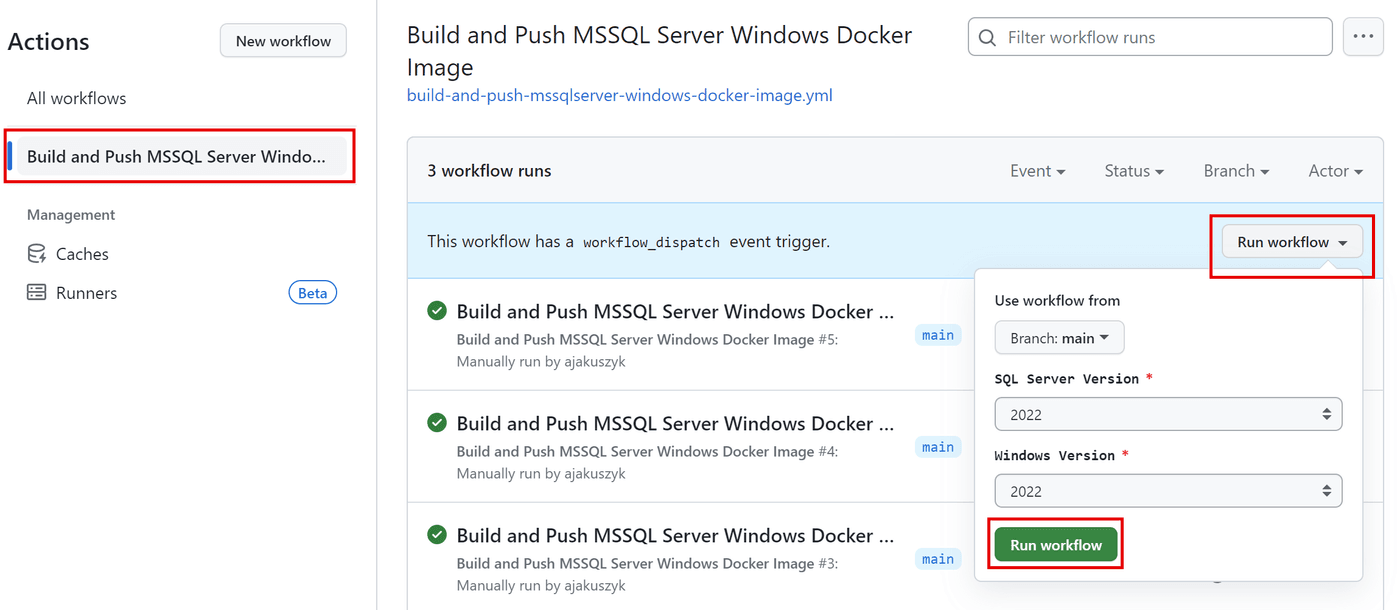Screen dimensions: 1400x610
Task: Open the Branch filter dropdown
Action: coord(1235,170)
